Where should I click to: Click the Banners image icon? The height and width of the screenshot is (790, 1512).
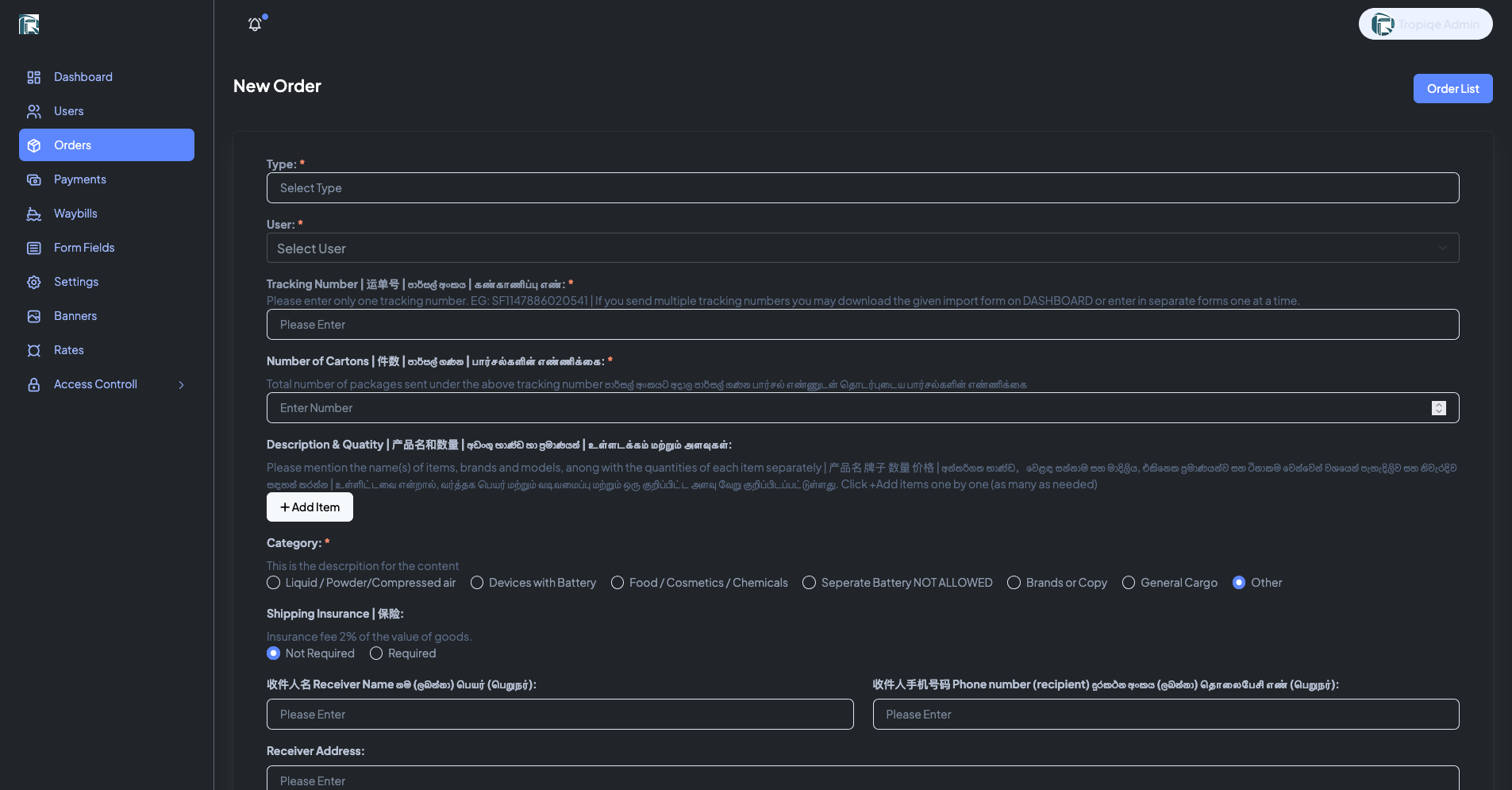click(33, 316)
